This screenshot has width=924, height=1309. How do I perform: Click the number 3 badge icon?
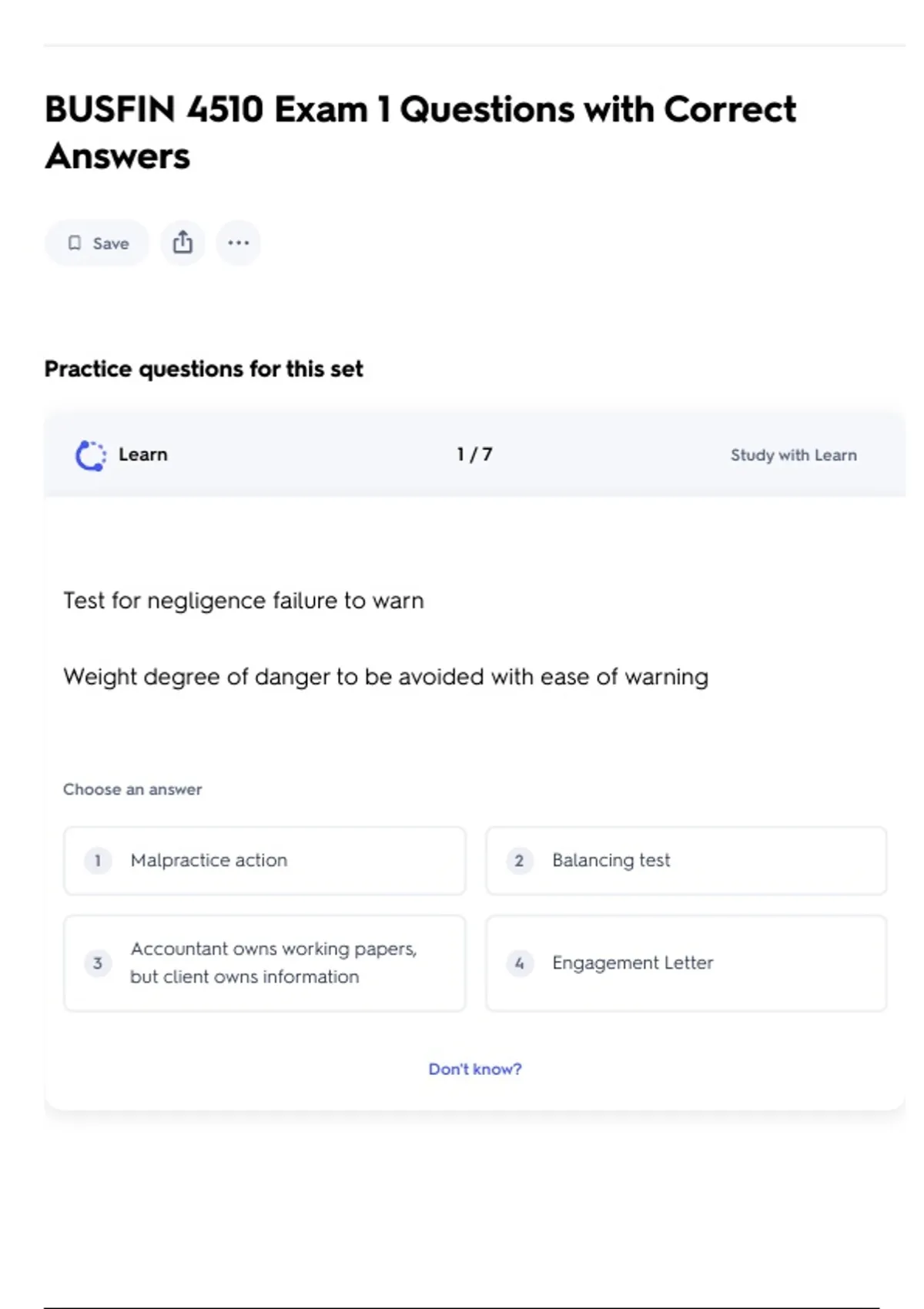(98, 962)
